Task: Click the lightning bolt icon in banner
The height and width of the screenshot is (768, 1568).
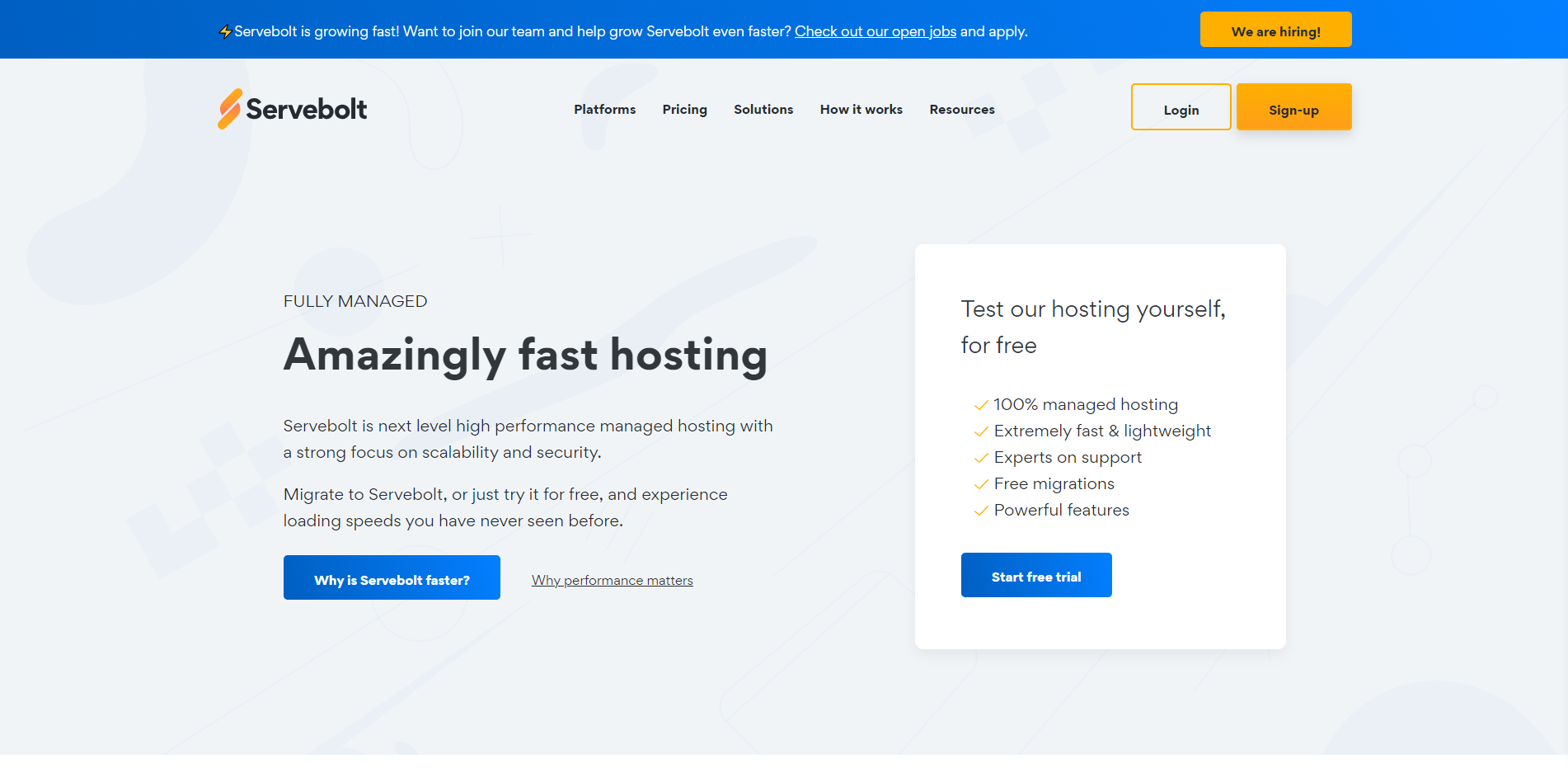Action: tap(225, 32)
